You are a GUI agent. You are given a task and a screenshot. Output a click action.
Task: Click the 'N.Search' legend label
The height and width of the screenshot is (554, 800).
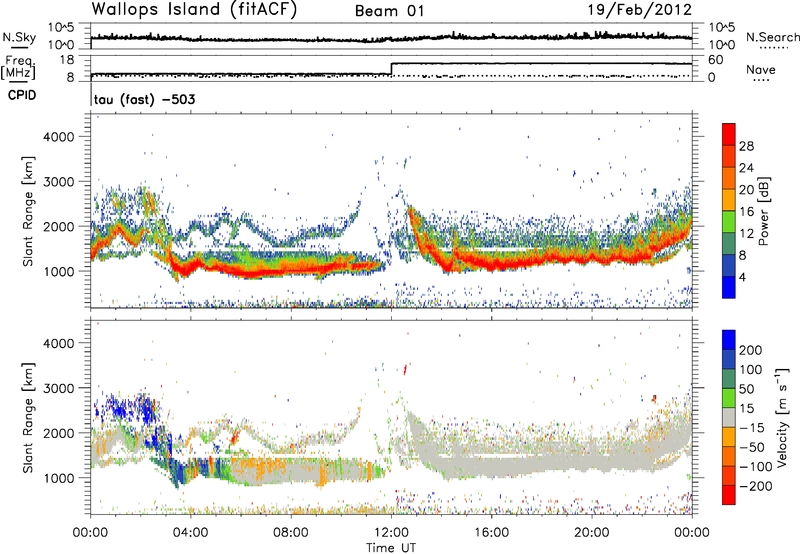pyautogui.click(x=772, y=37)
